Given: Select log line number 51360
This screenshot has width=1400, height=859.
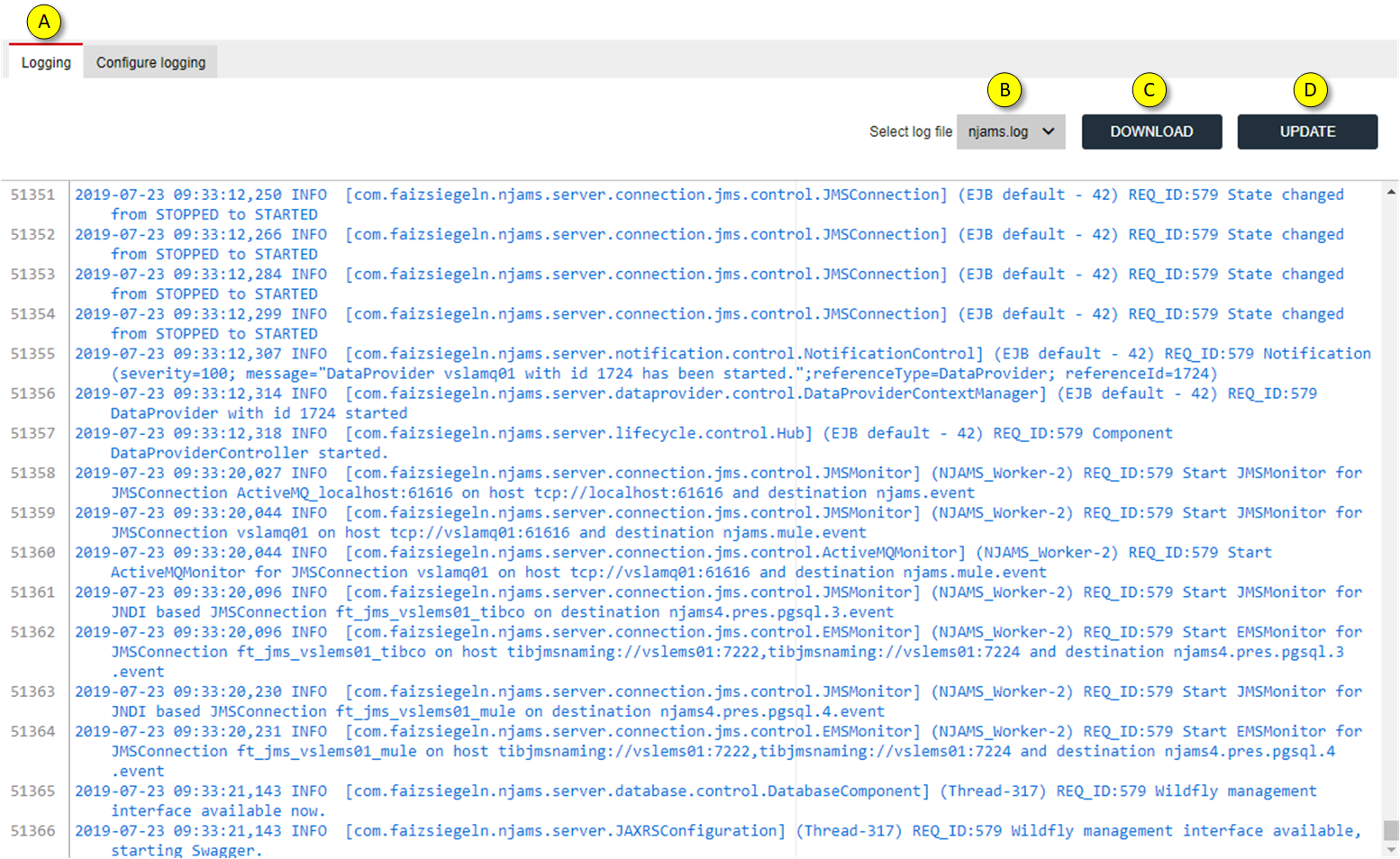Looking at the screenshot, I should pos(33,552).
